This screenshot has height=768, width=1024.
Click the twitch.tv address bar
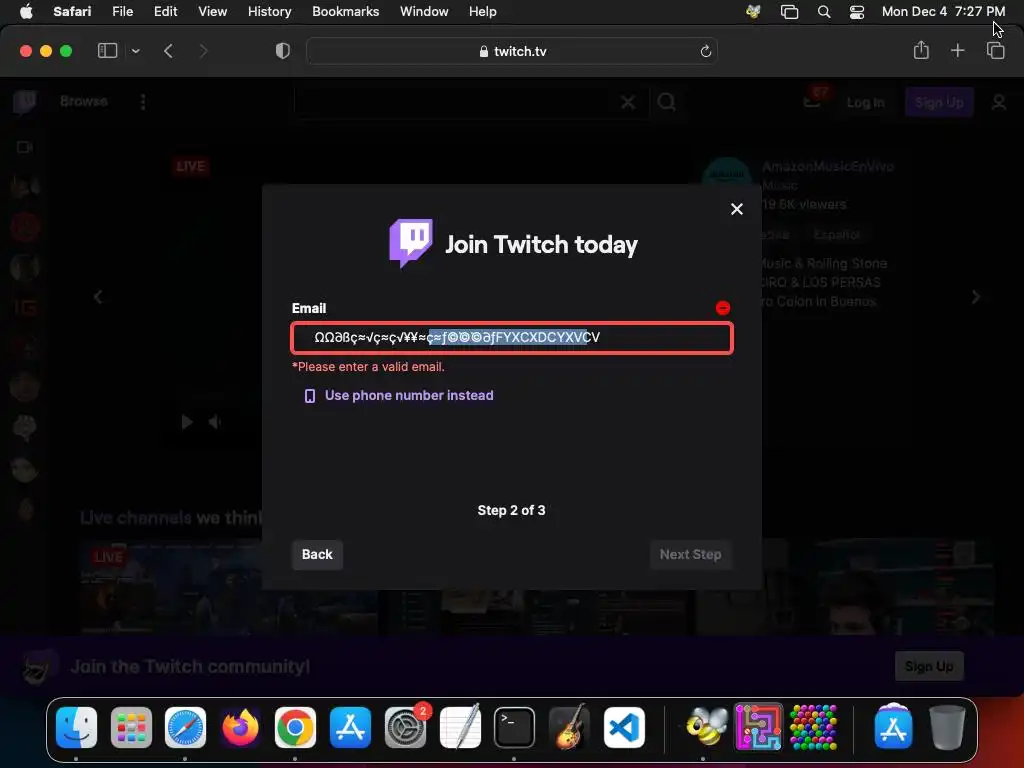pos(512,51)
